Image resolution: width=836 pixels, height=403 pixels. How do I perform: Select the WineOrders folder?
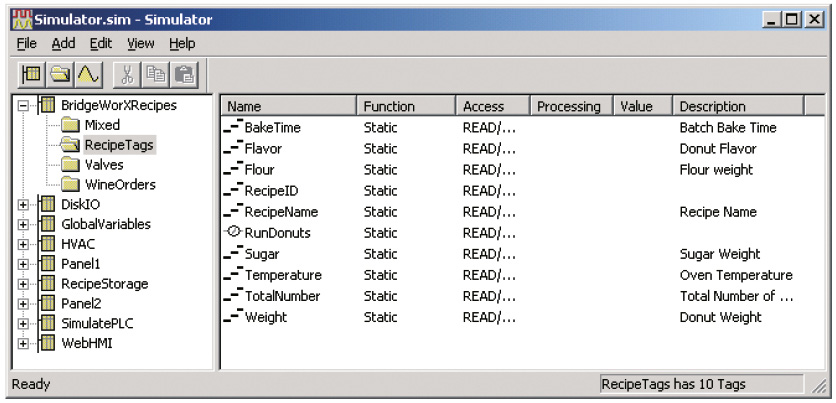[x=120, y=184]
